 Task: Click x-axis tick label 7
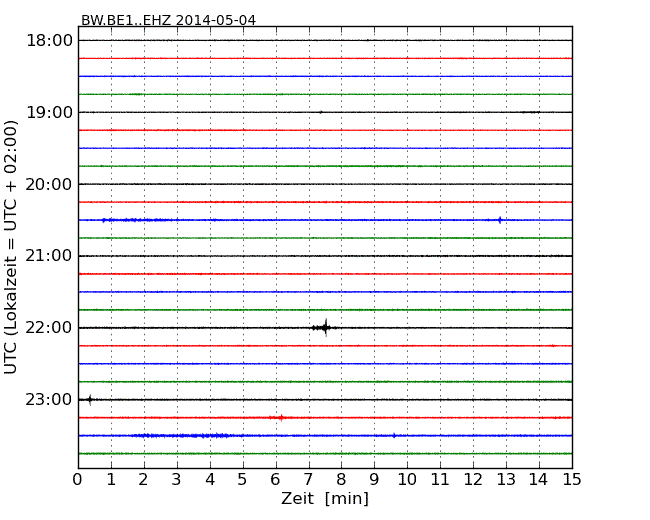[x=308, y=480]
